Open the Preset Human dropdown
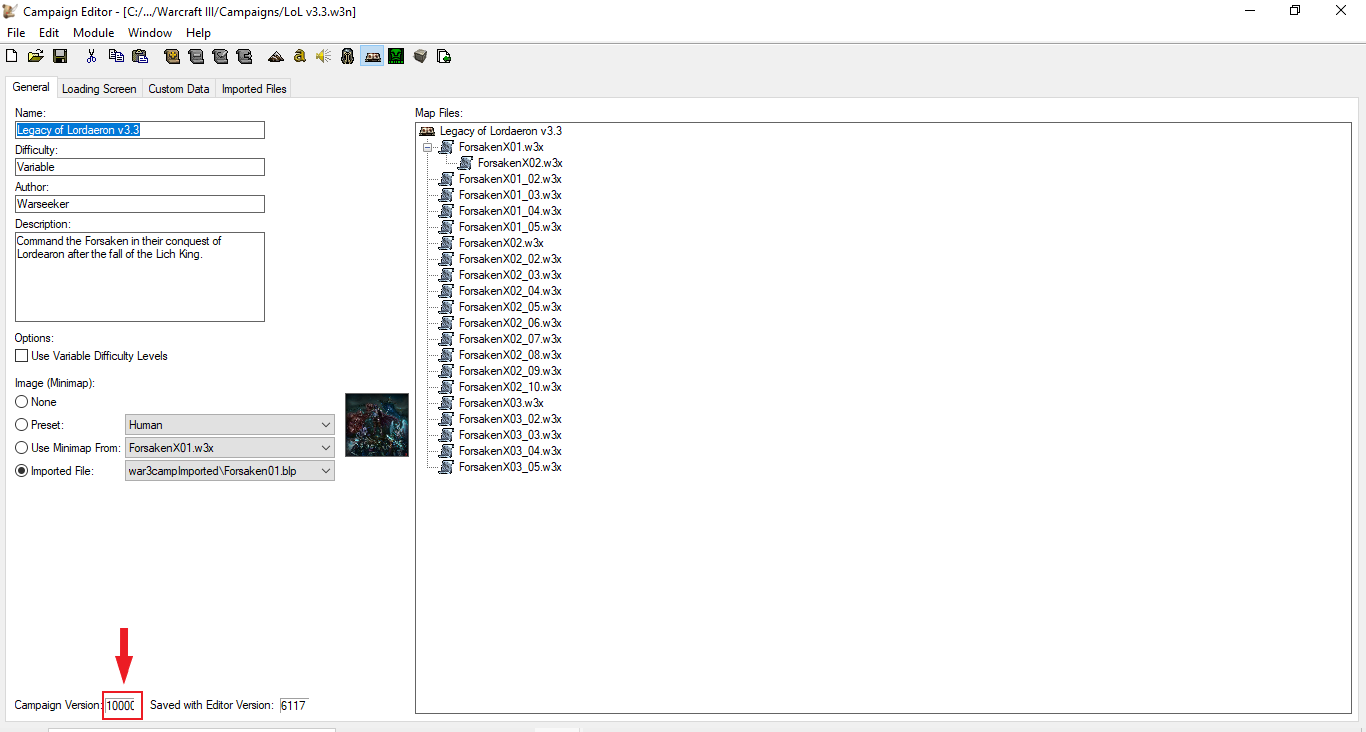The width and height of the screenshot is (1366, 732). (x=230, y=425)
